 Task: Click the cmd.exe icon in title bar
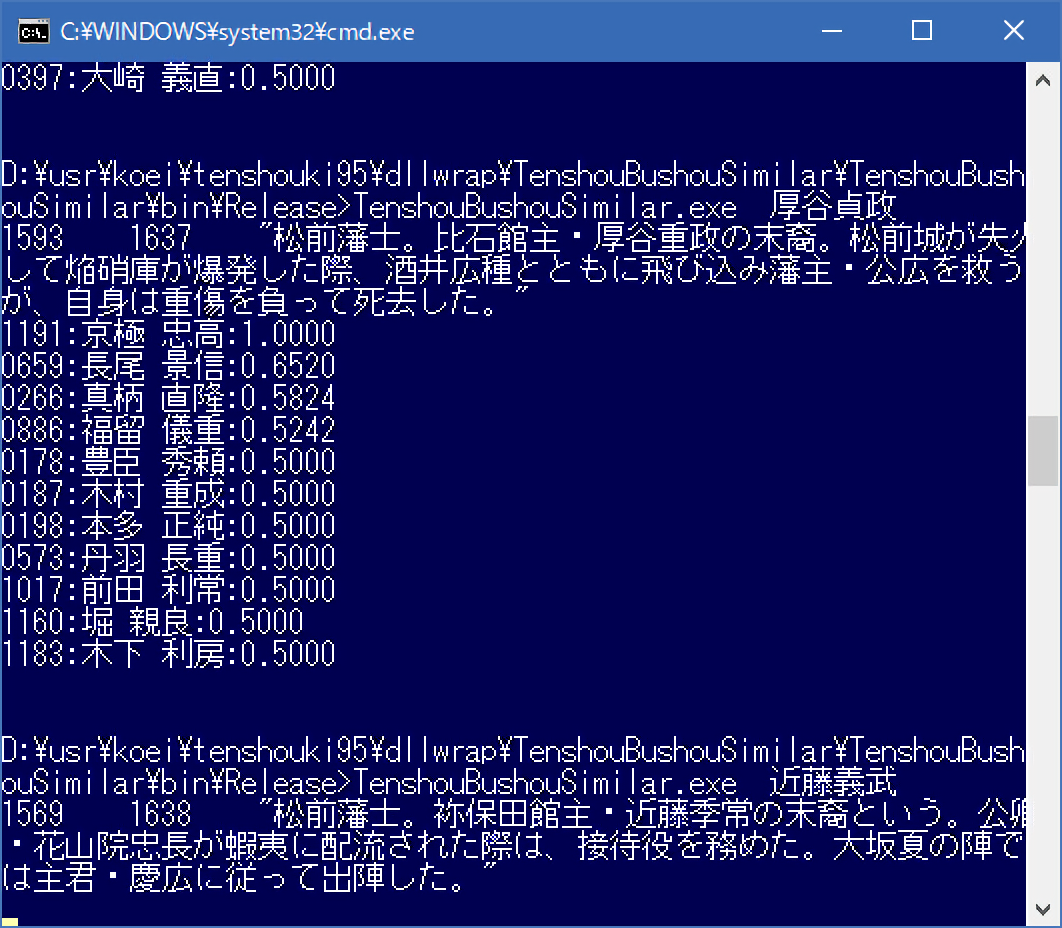(x=34, y=31)
